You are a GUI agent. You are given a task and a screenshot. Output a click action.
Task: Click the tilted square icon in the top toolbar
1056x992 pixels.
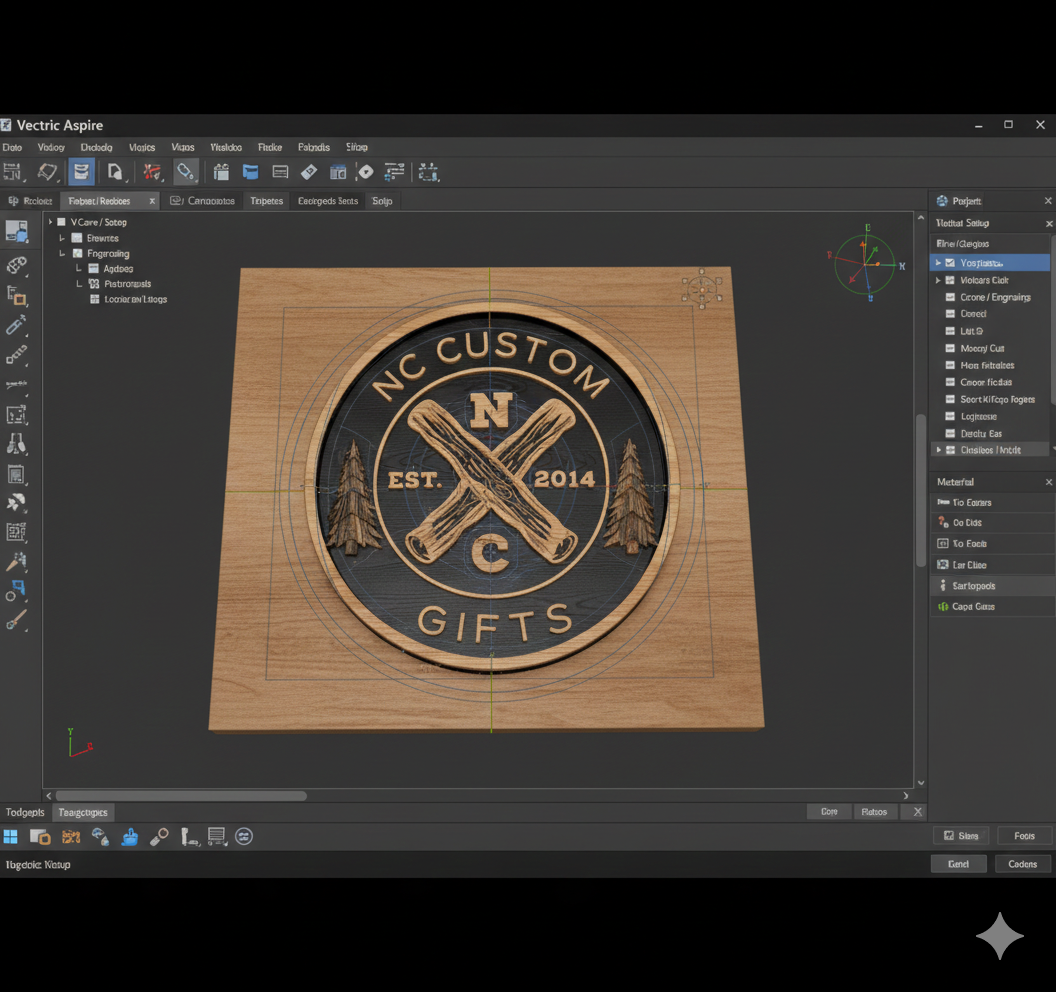47,172
